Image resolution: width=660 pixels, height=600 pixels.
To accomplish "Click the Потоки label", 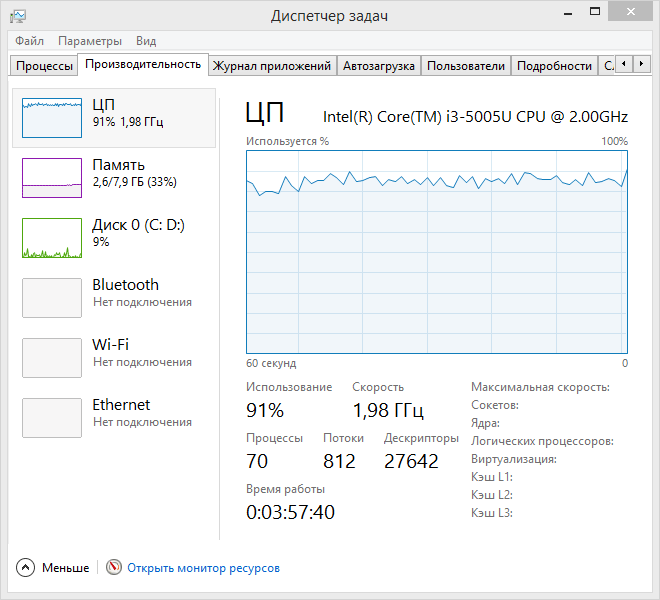I will pyautogui.click(x=343, y=438).
